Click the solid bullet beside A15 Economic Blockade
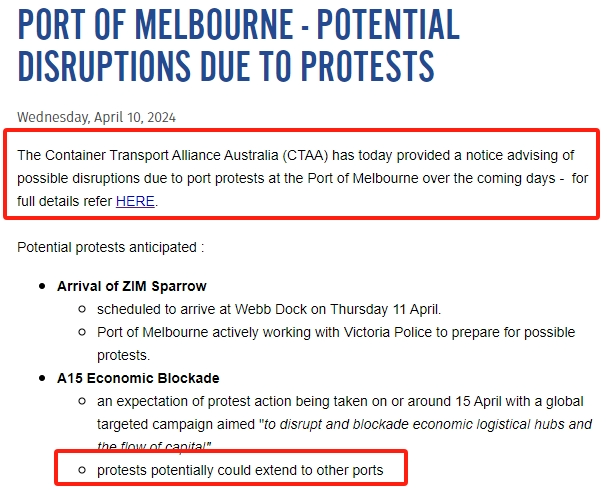This screenshot has width=607, height=490. pyautogui.click(x=42, y=378)
